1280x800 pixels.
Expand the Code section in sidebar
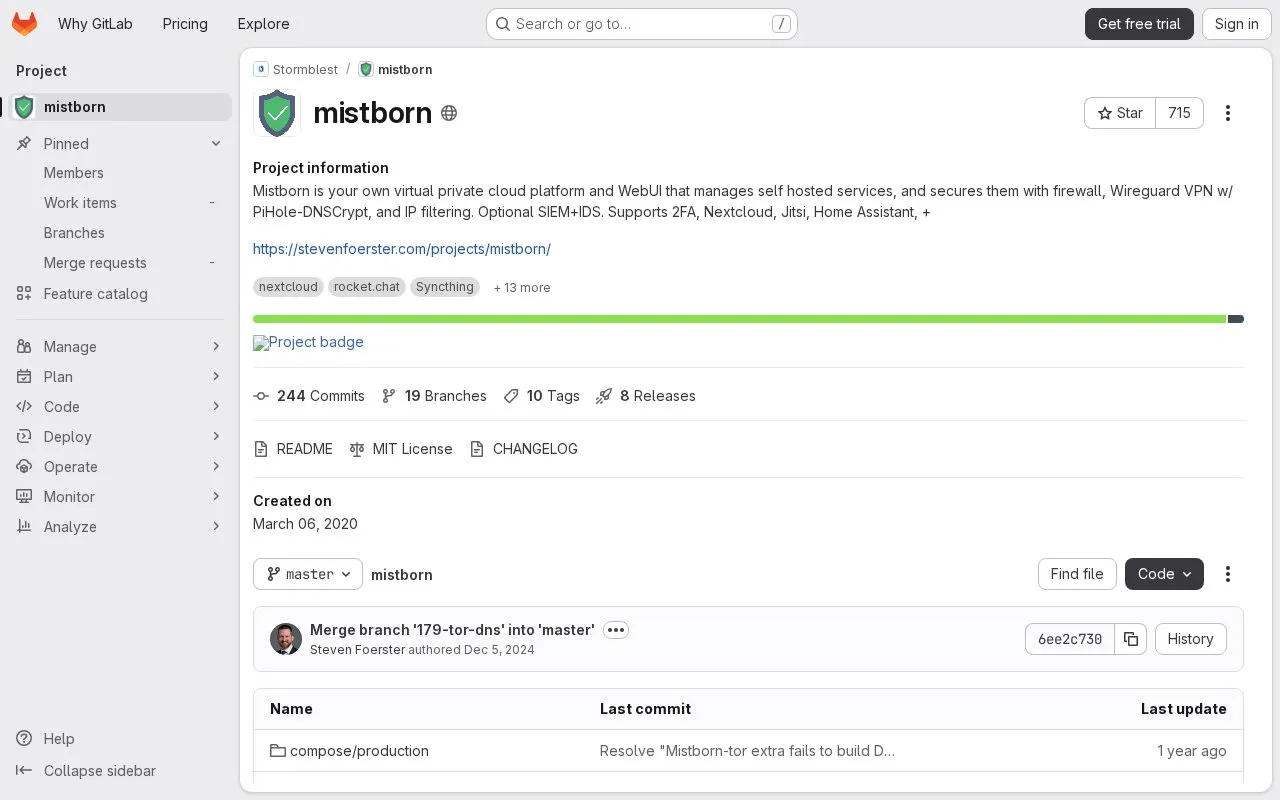[x=120, y=407]
